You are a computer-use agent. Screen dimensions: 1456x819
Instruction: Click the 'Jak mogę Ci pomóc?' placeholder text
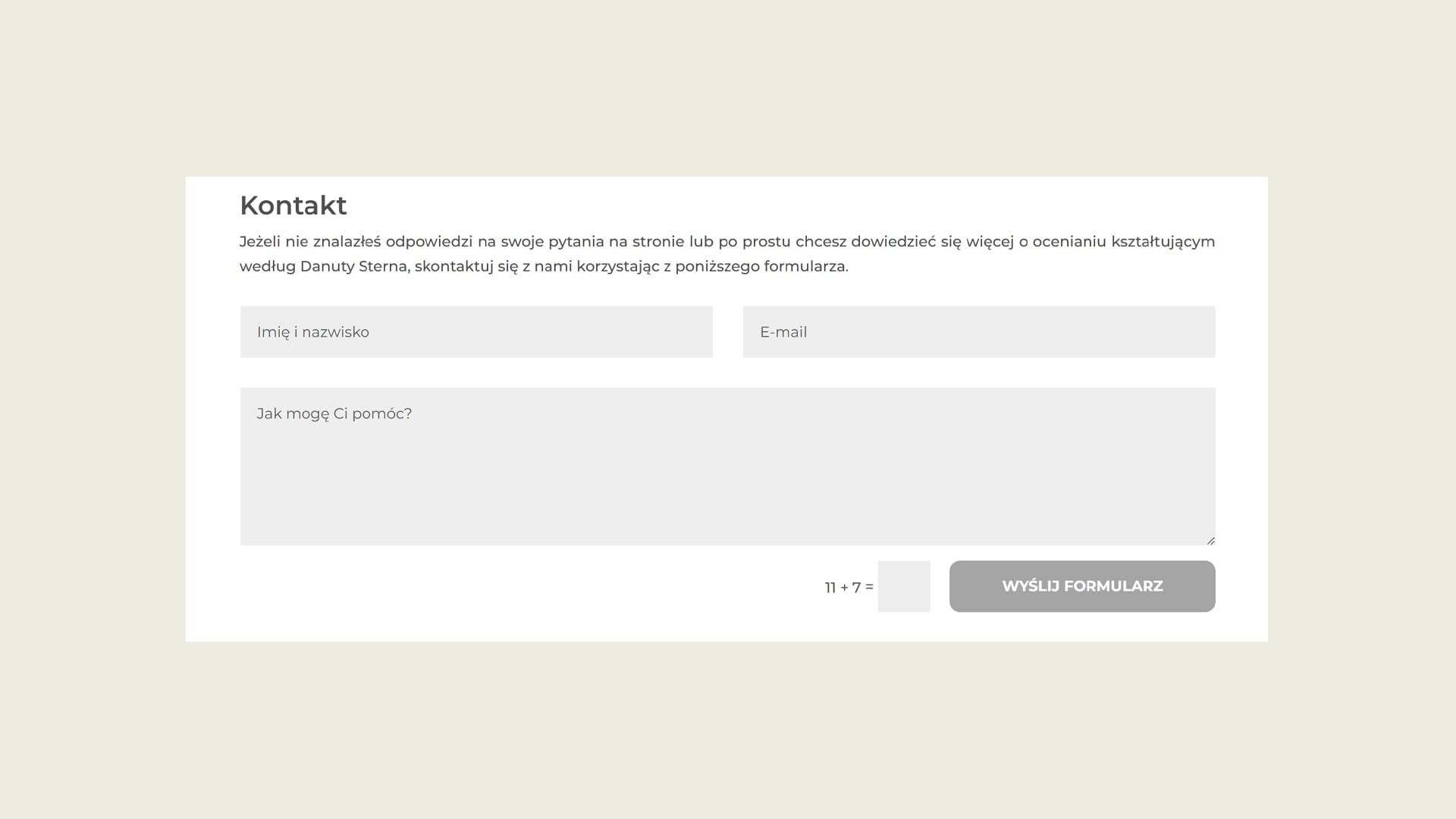coord(334,414)
